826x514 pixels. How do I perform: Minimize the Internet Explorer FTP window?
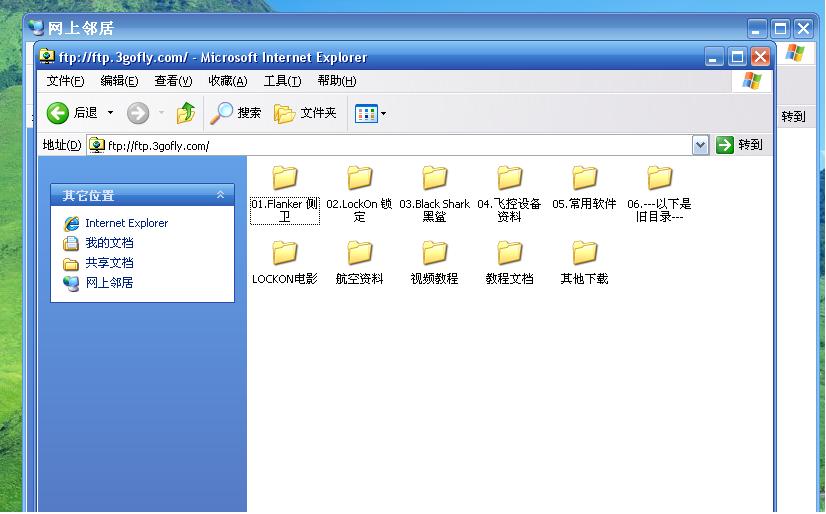click(x=714, y=56)
